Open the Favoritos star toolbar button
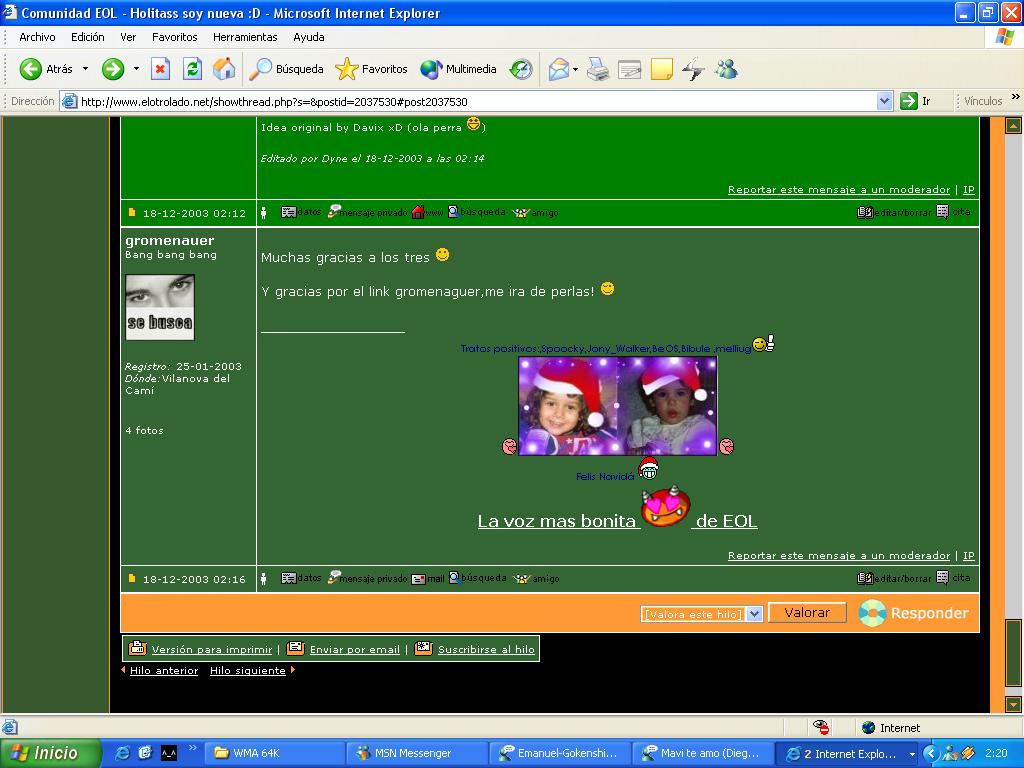Screen dimensions: 1024x768 (x=371, y=69)
